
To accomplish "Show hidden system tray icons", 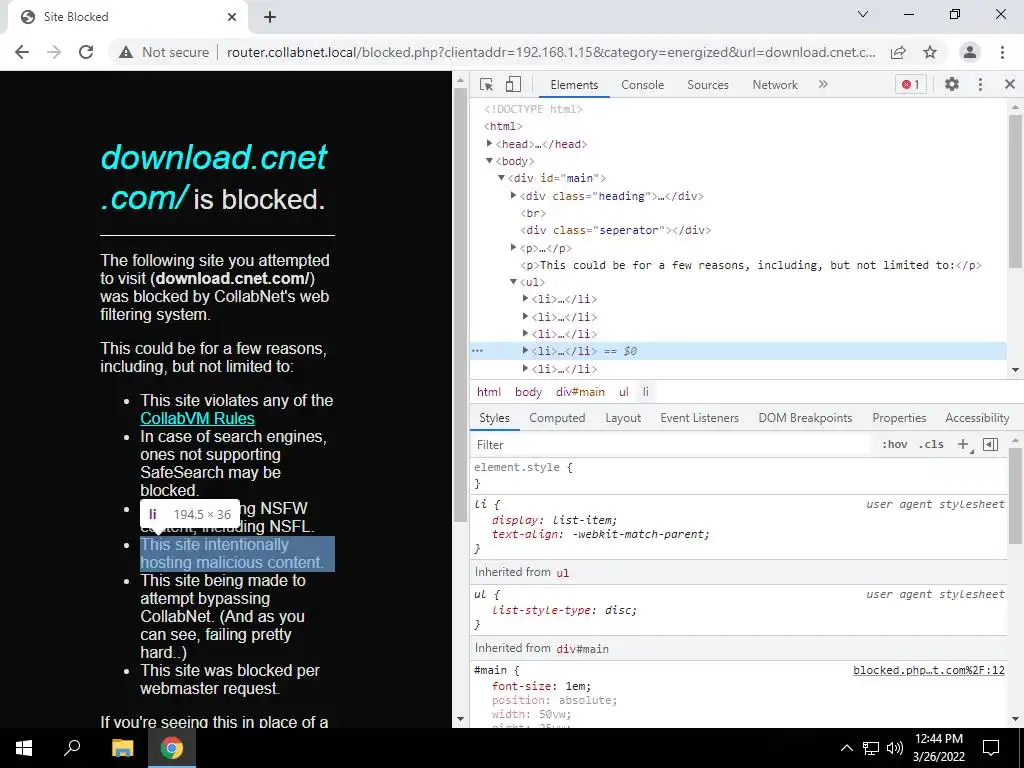I will point(846,748).
